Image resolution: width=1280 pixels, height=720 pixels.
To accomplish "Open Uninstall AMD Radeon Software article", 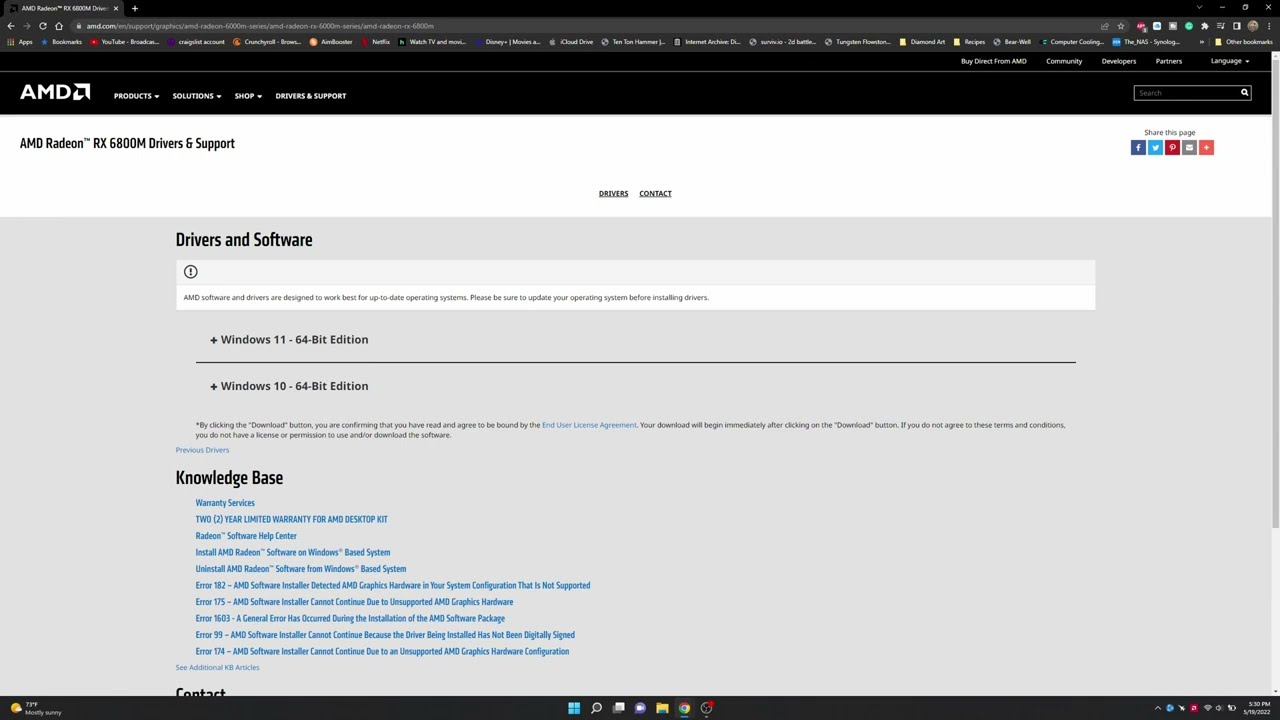I will 301,569.
